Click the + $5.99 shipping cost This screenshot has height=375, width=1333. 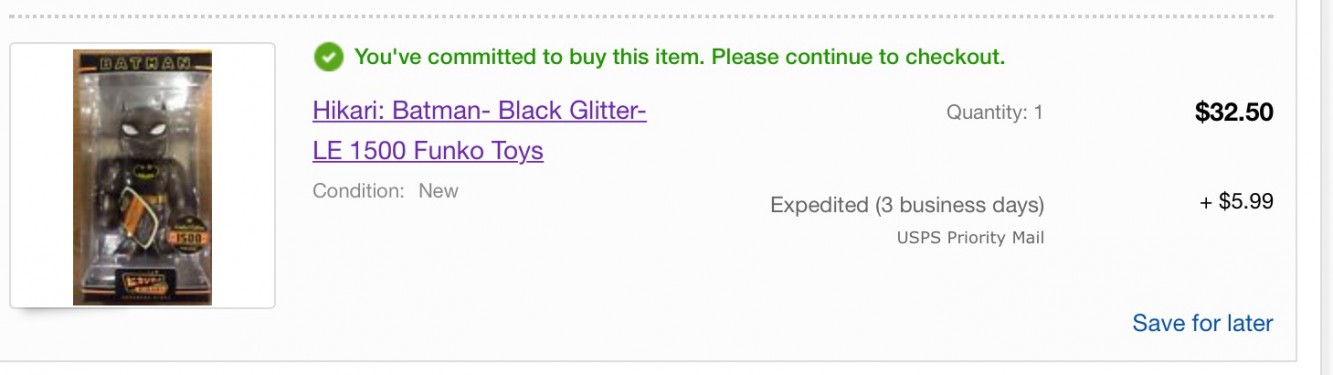point(1236,202)
